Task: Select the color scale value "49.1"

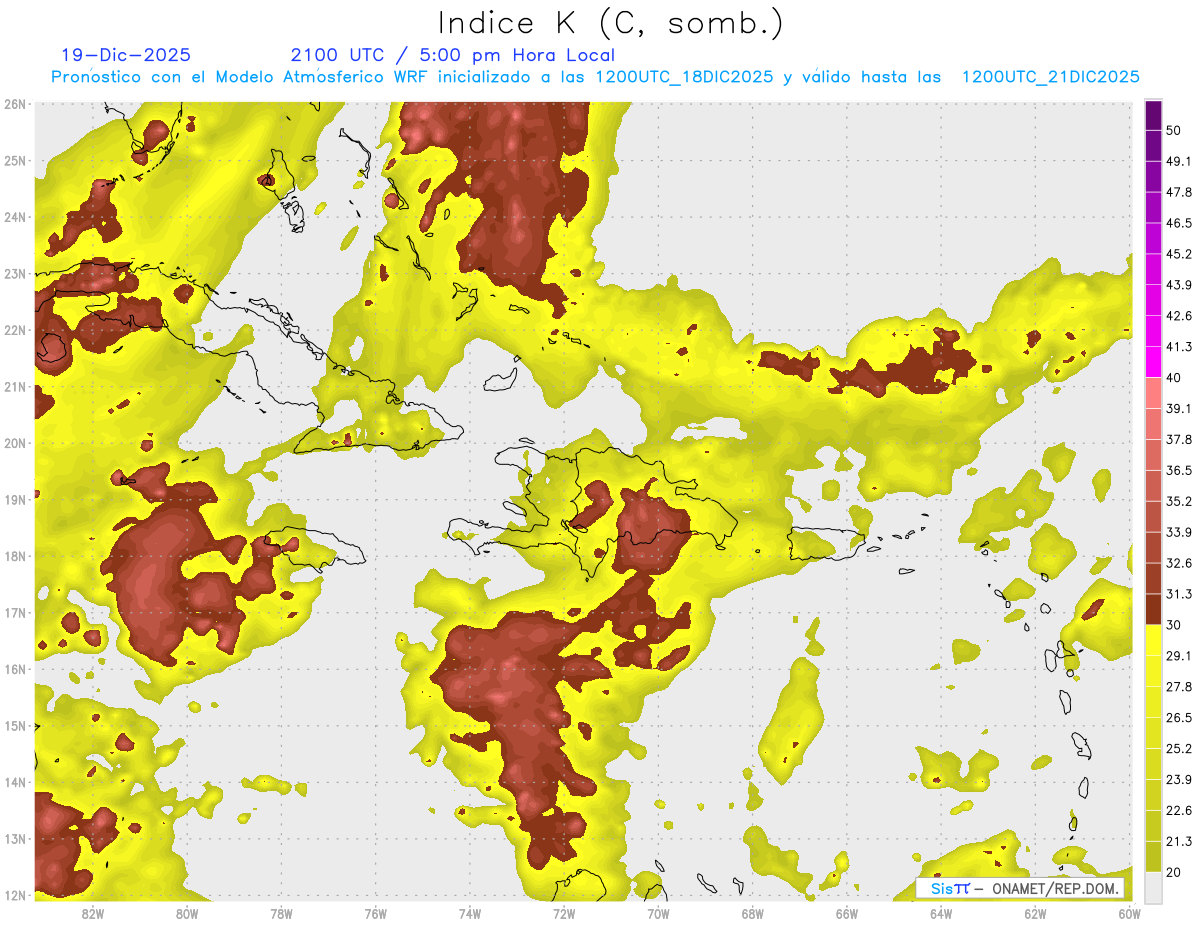Action: [1179, 161]
